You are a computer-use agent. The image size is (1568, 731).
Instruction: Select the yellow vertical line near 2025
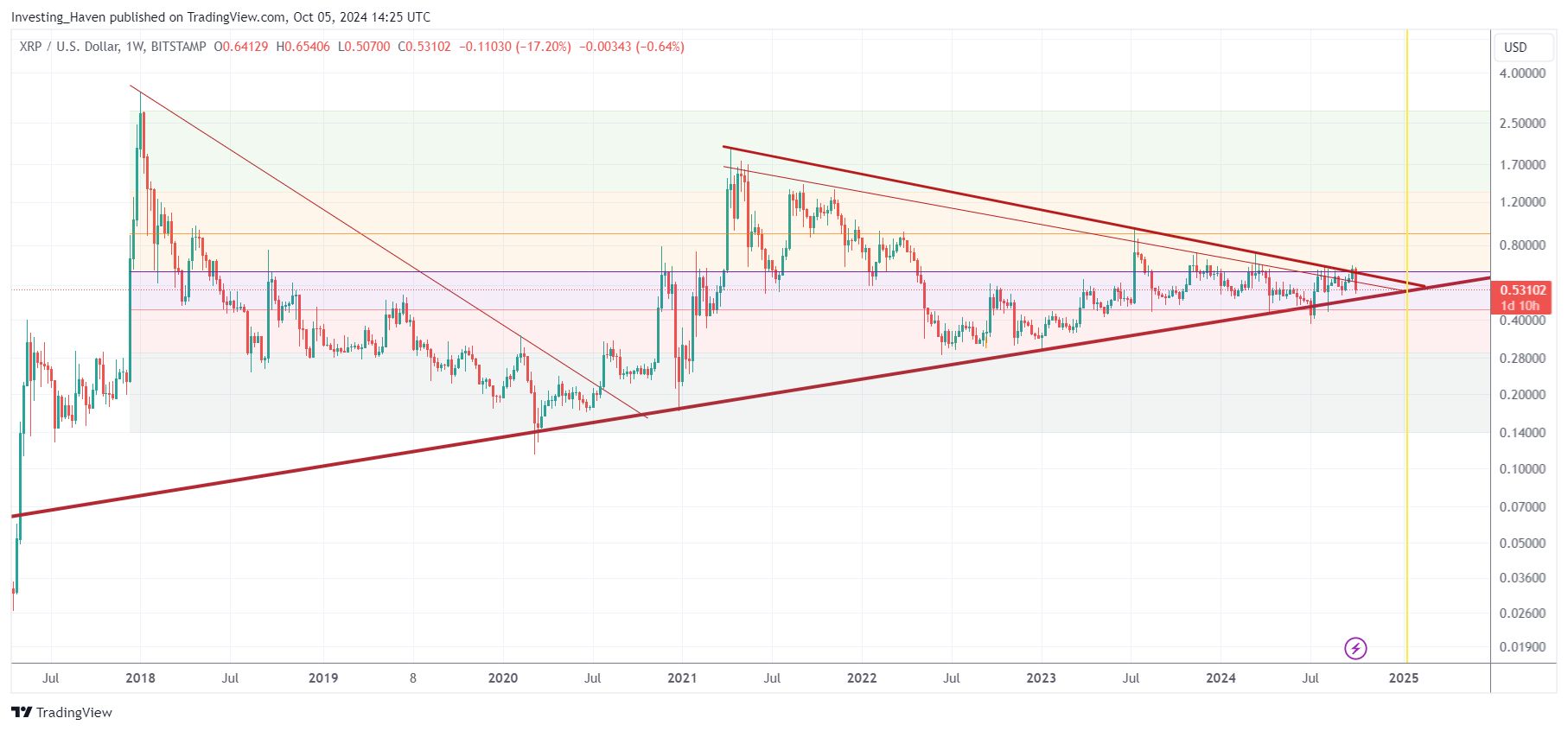(1407, 346)
